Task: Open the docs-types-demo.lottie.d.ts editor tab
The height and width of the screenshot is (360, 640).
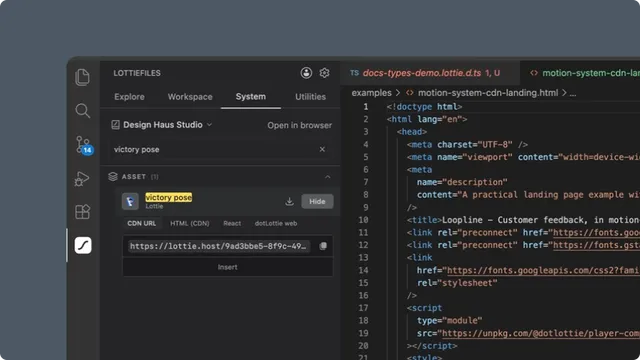Action: [x=430, y=73]
